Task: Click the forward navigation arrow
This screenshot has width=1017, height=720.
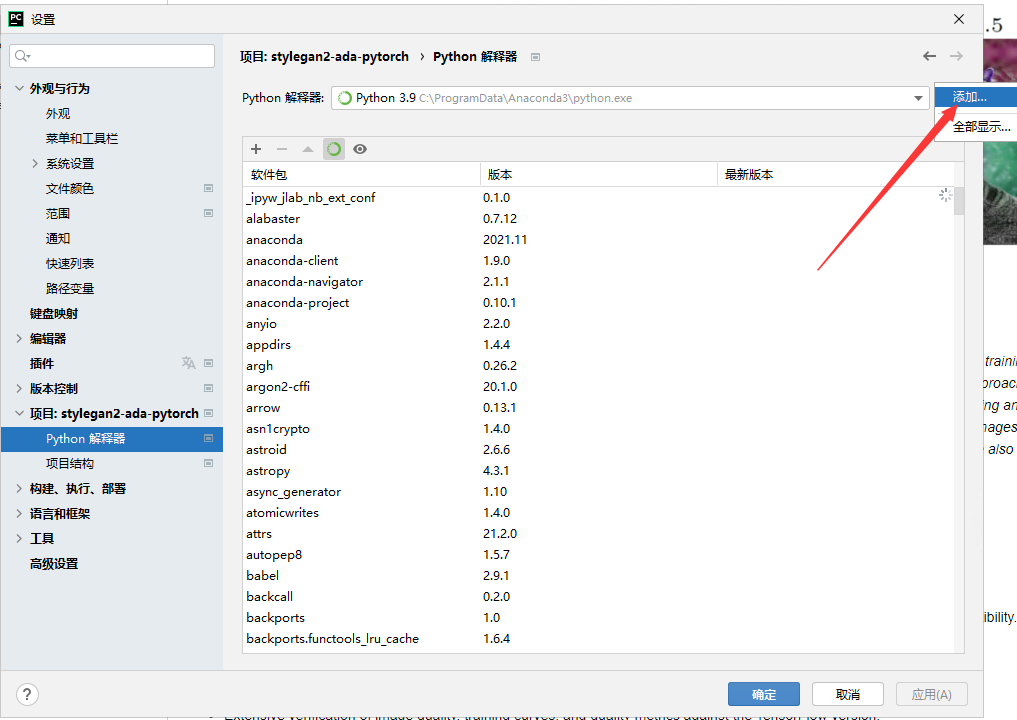Action: pos(956,56)
